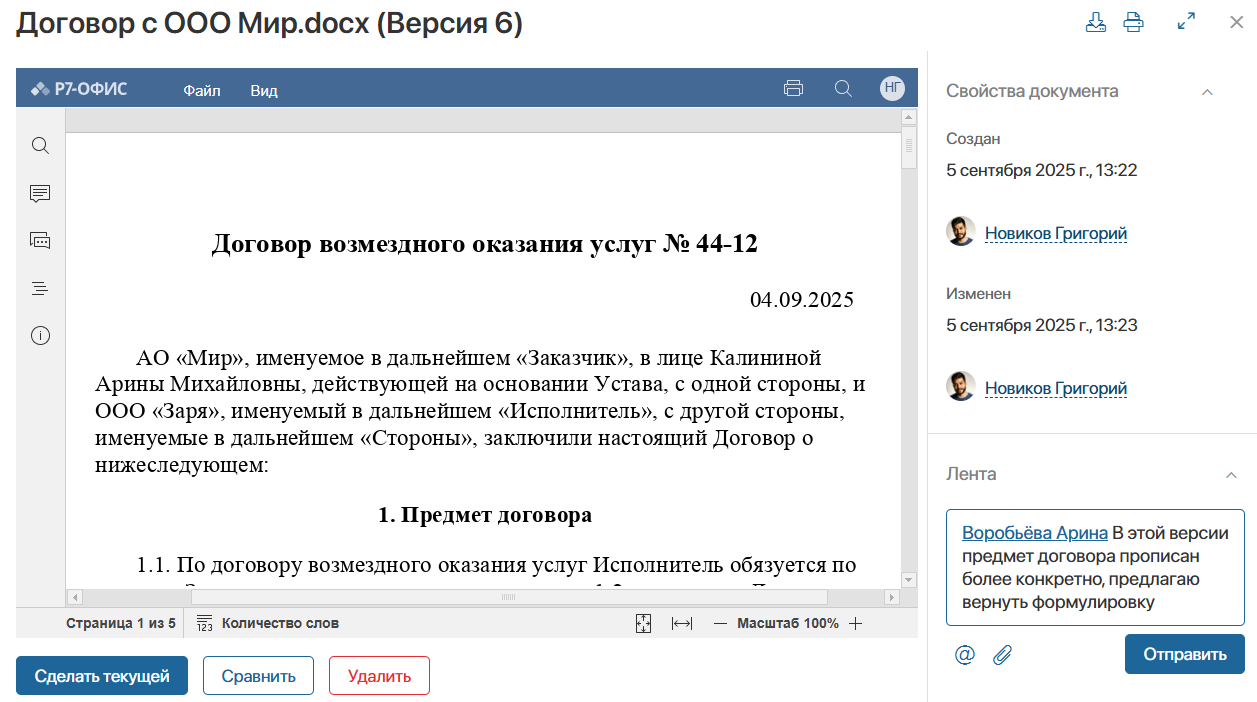Open the comments panel in left sidebar

pos(40,193)
